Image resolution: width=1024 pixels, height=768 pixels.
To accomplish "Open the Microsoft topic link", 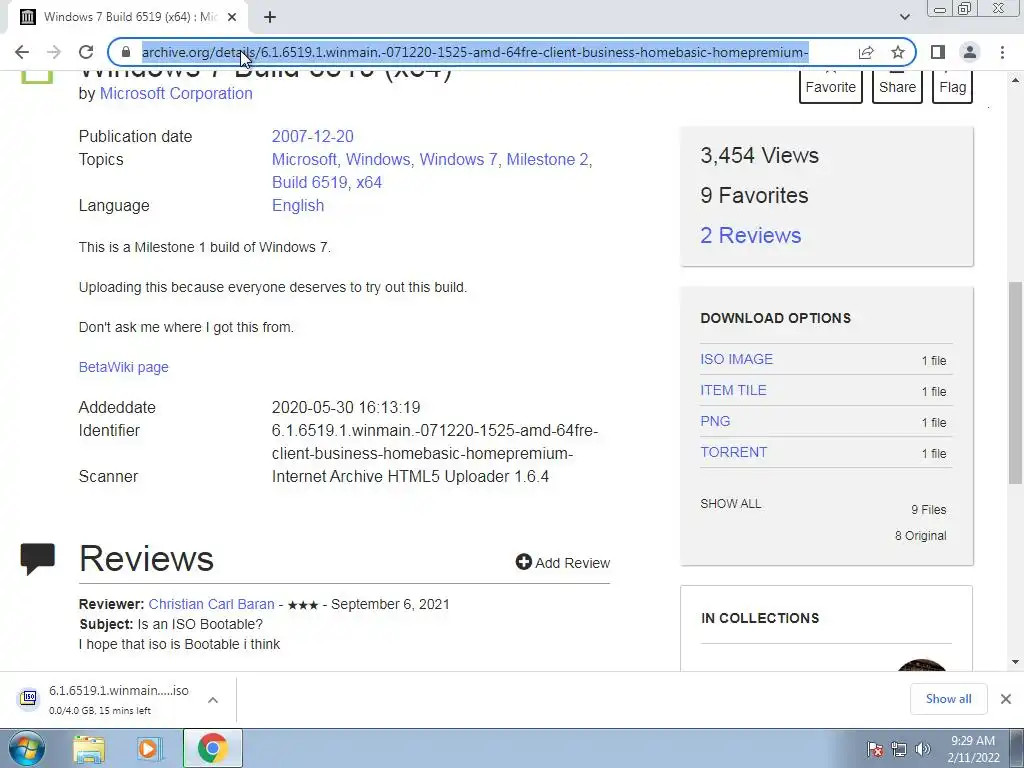I will (303, 159).
